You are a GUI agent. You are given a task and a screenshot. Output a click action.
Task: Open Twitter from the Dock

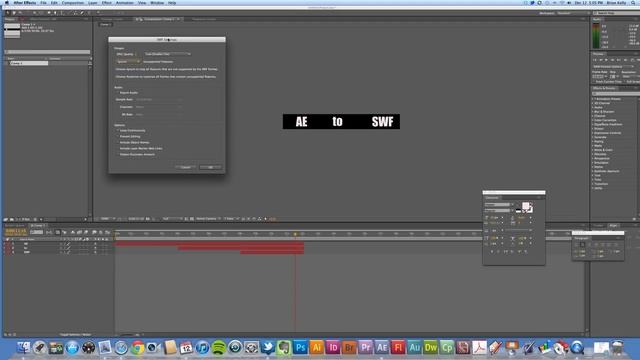click(268, 347)
